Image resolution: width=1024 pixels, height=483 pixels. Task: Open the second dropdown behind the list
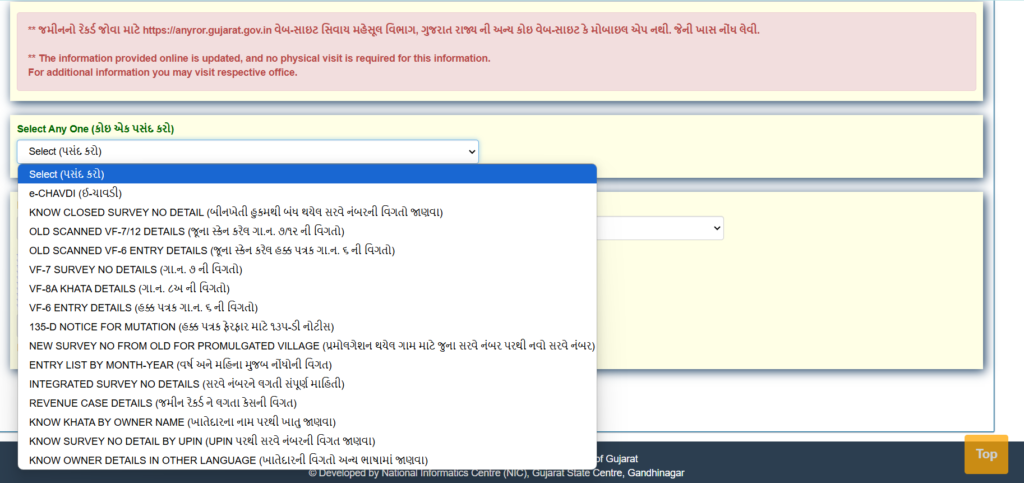point(660,228)
